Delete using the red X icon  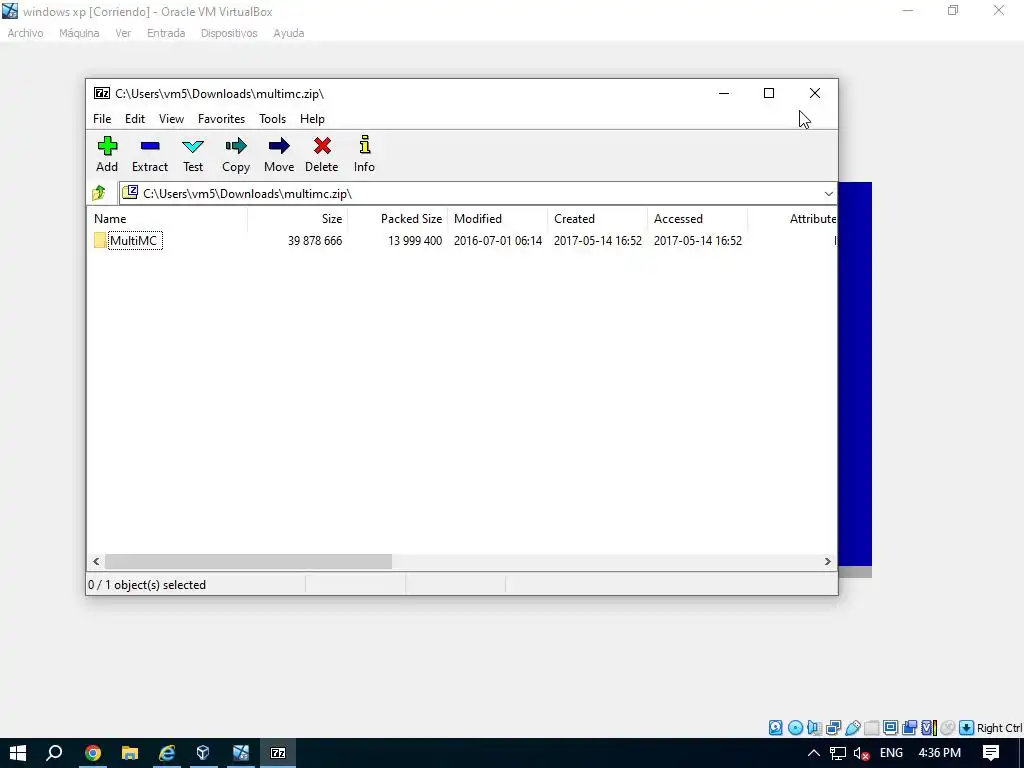click(322, 146)
